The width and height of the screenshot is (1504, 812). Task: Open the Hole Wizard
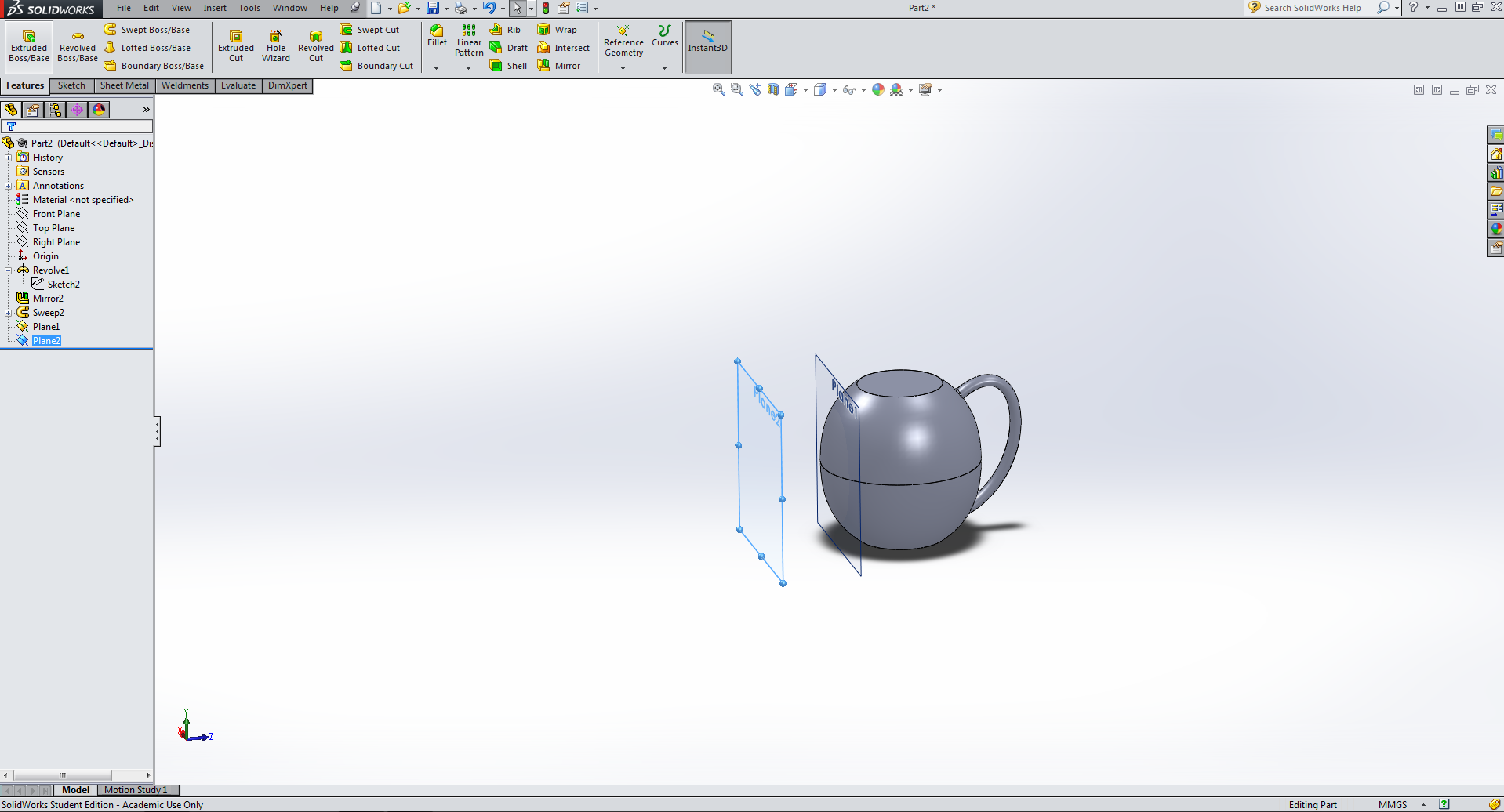[x=276, y=47]
